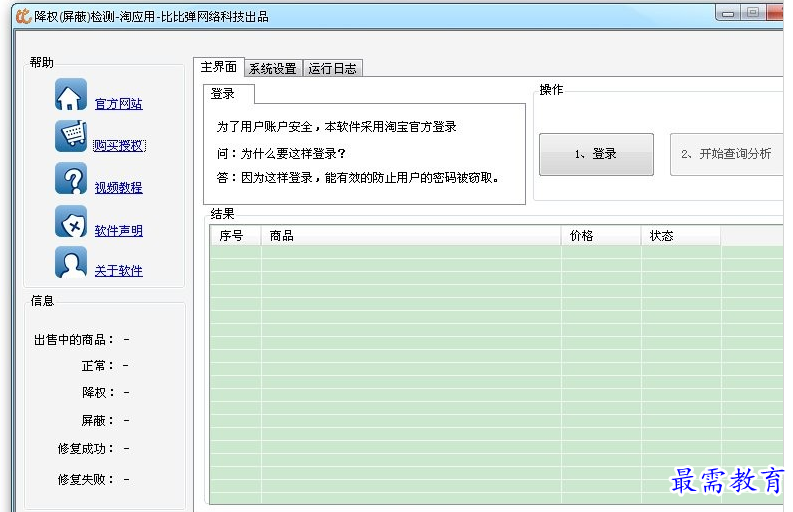Click the 屏蔽 info label

point(98,420)
